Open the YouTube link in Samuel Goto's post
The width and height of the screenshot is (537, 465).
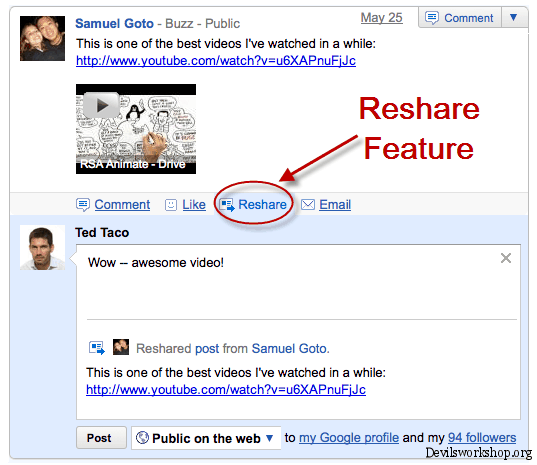216,61
